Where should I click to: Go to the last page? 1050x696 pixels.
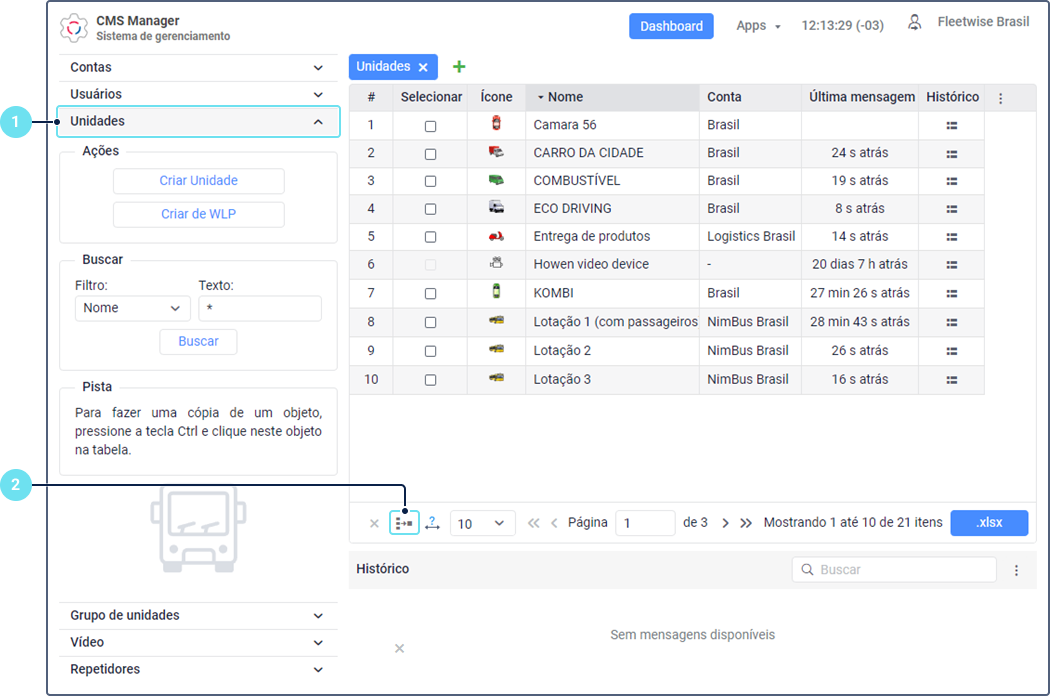pos(746,523)
